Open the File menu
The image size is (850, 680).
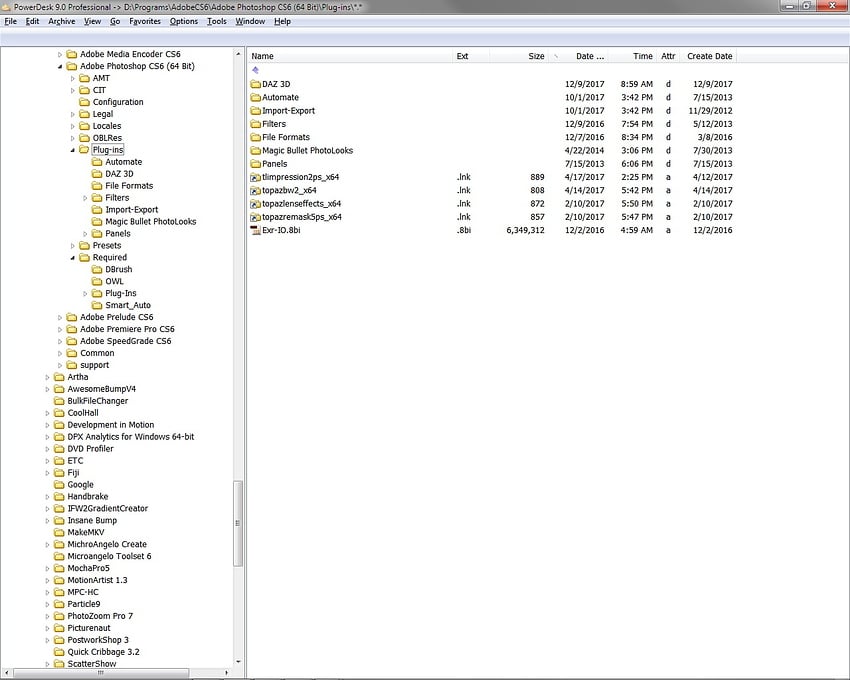[10, 21]
